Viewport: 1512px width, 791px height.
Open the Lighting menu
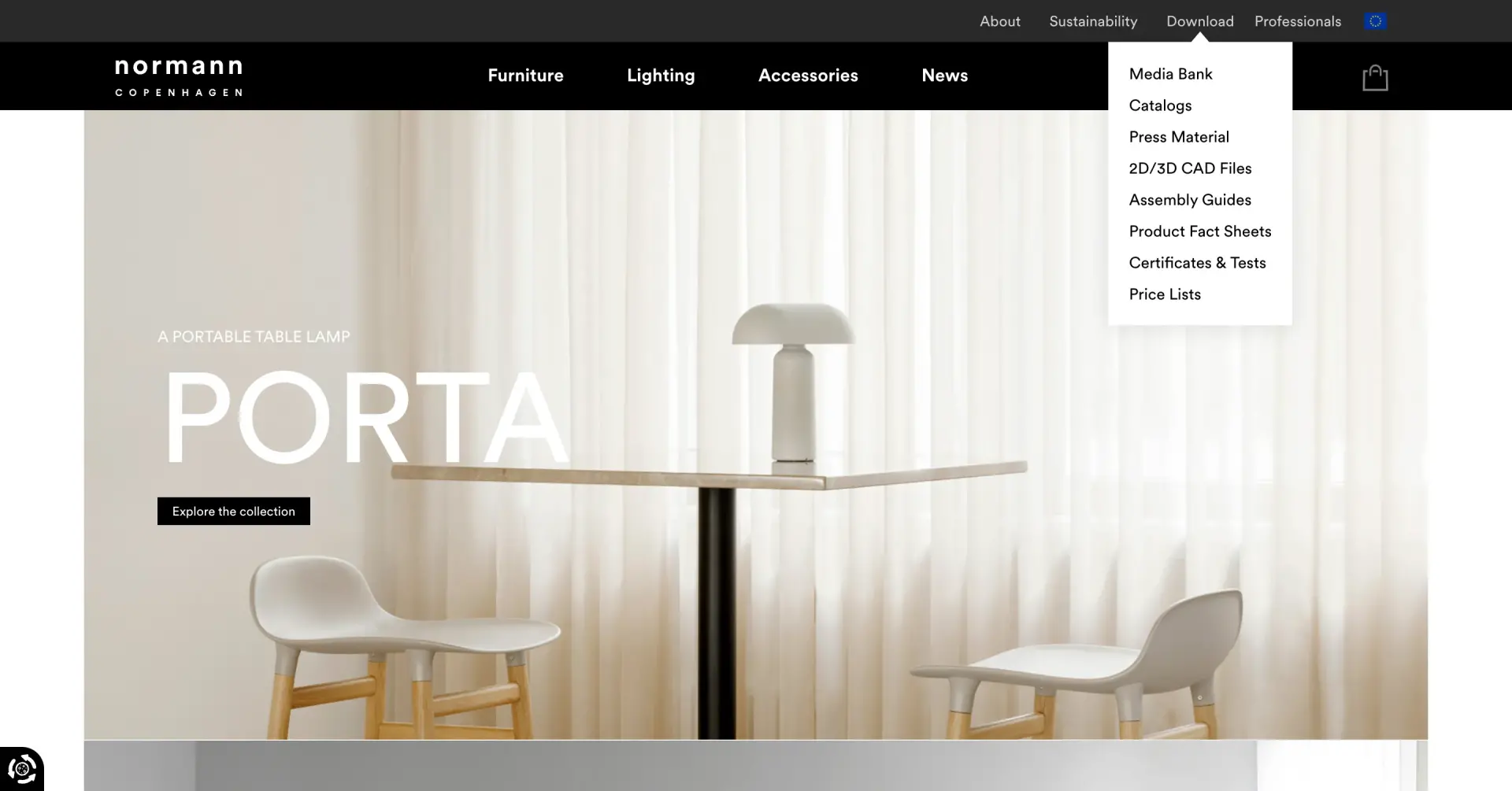pyautogui.click(x=661, y=76)
